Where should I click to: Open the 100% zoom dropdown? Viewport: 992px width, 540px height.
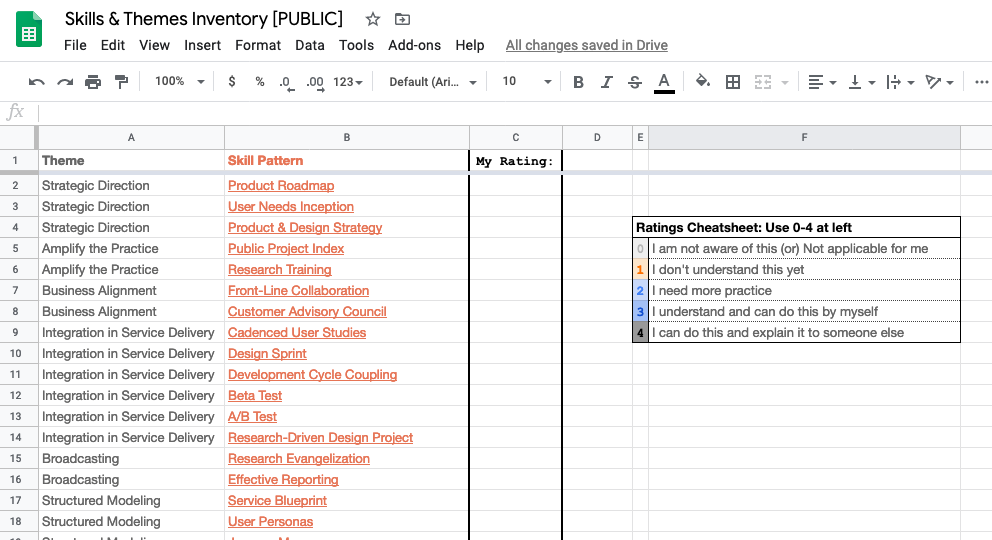click(180, 82)
